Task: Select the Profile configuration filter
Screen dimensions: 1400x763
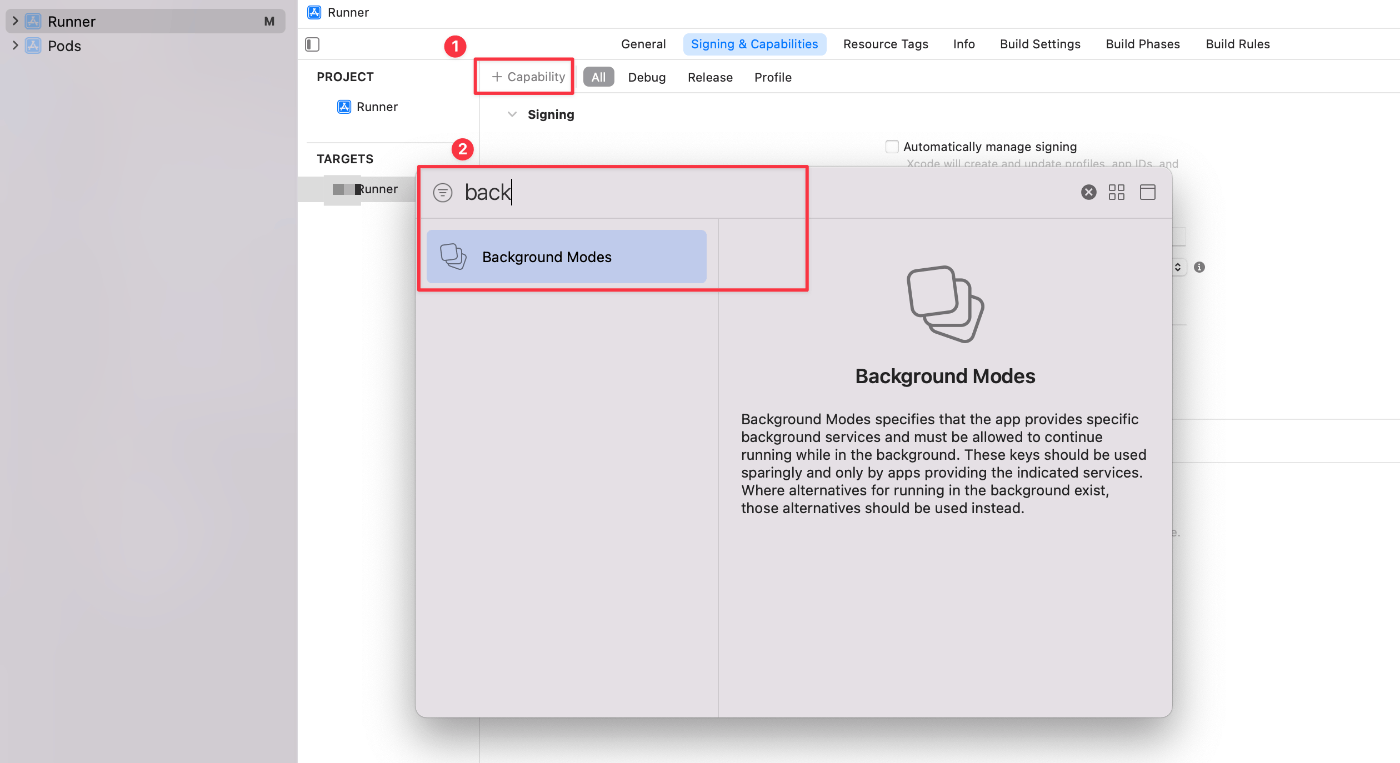Action: [x=773, y=77]
